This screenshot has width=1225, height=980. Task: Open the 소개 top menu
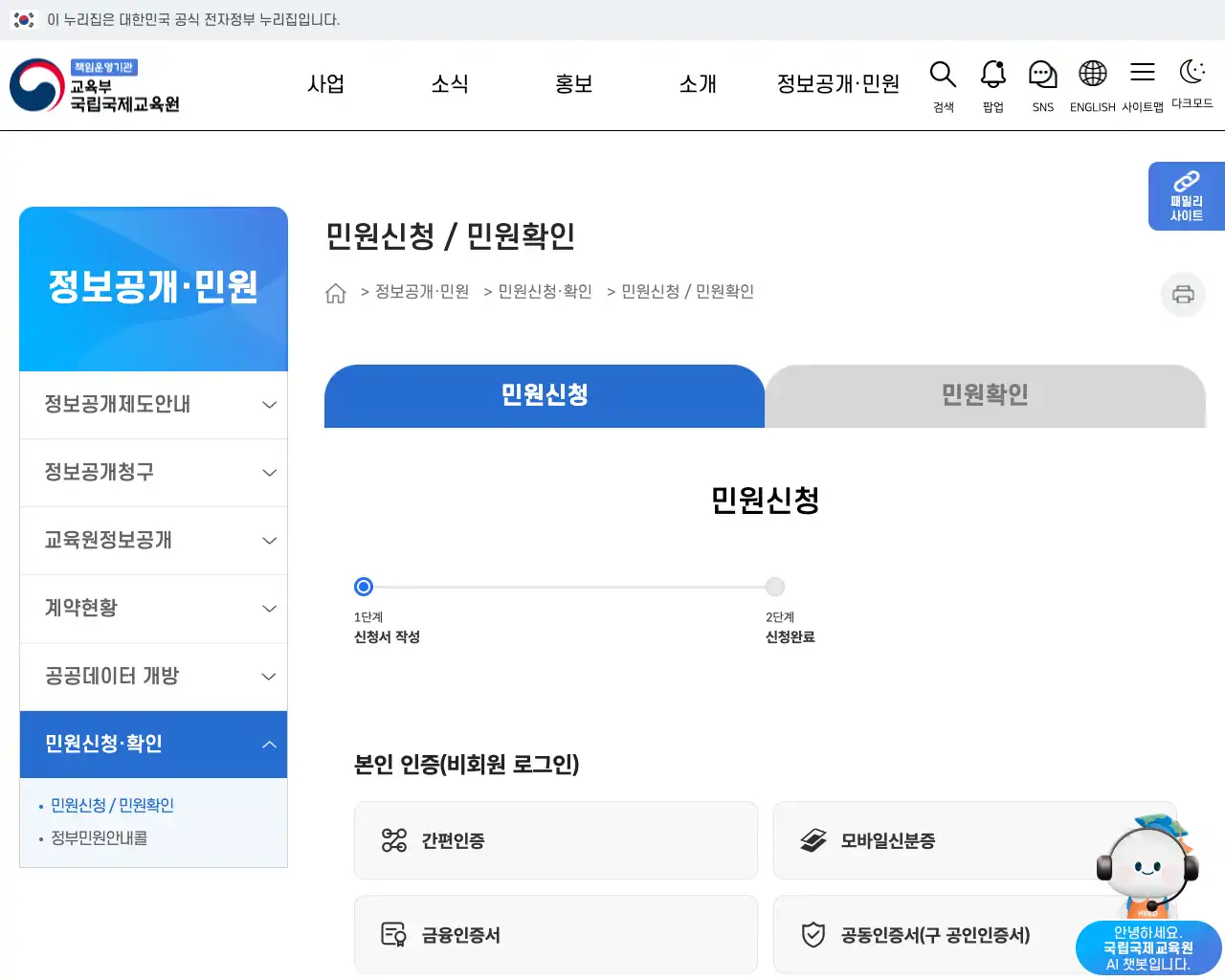698,84
